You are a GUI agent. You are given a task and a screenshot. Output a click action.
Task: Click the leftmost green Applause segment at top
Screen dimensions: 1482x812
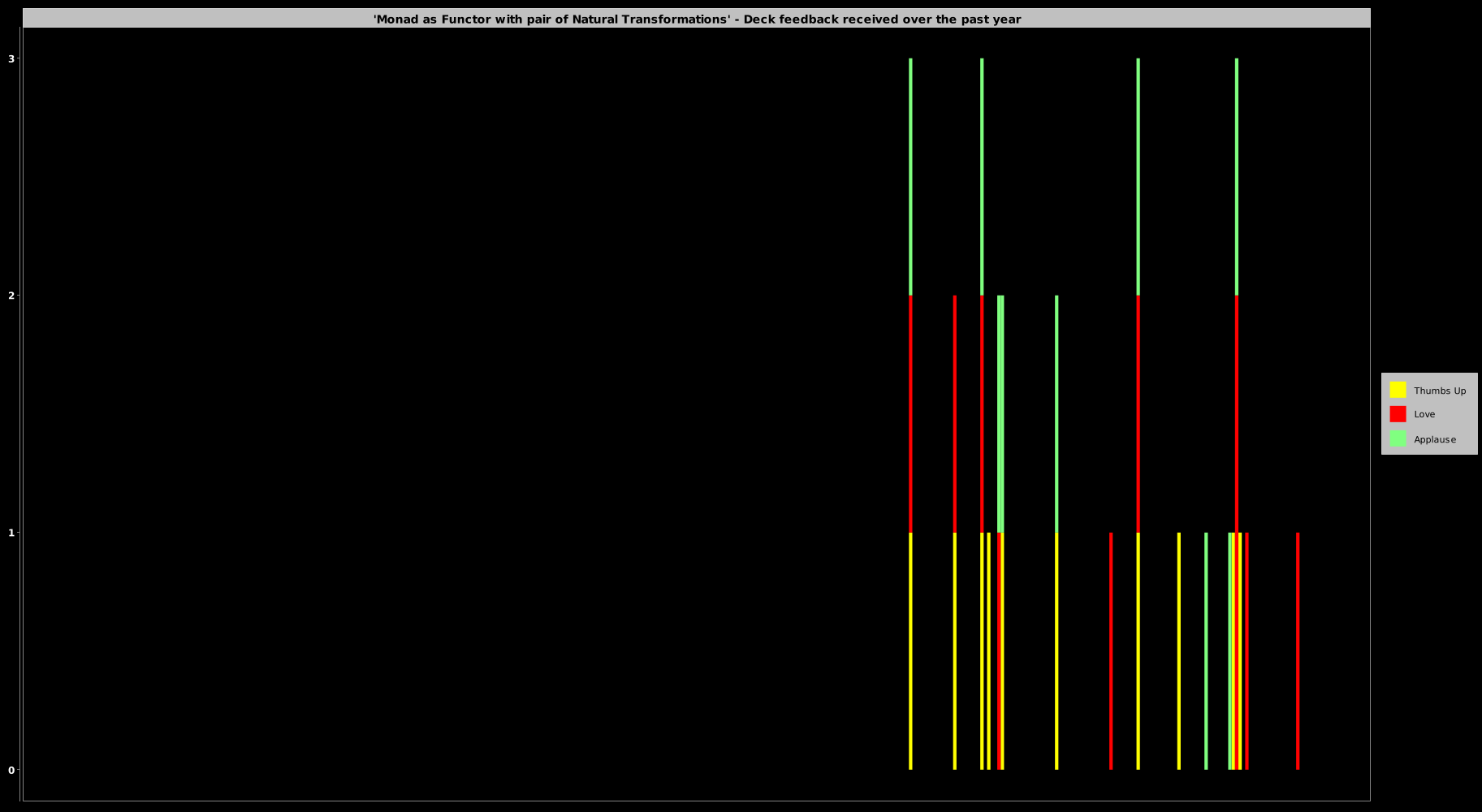pyautogui.click(x=910, y=177)
